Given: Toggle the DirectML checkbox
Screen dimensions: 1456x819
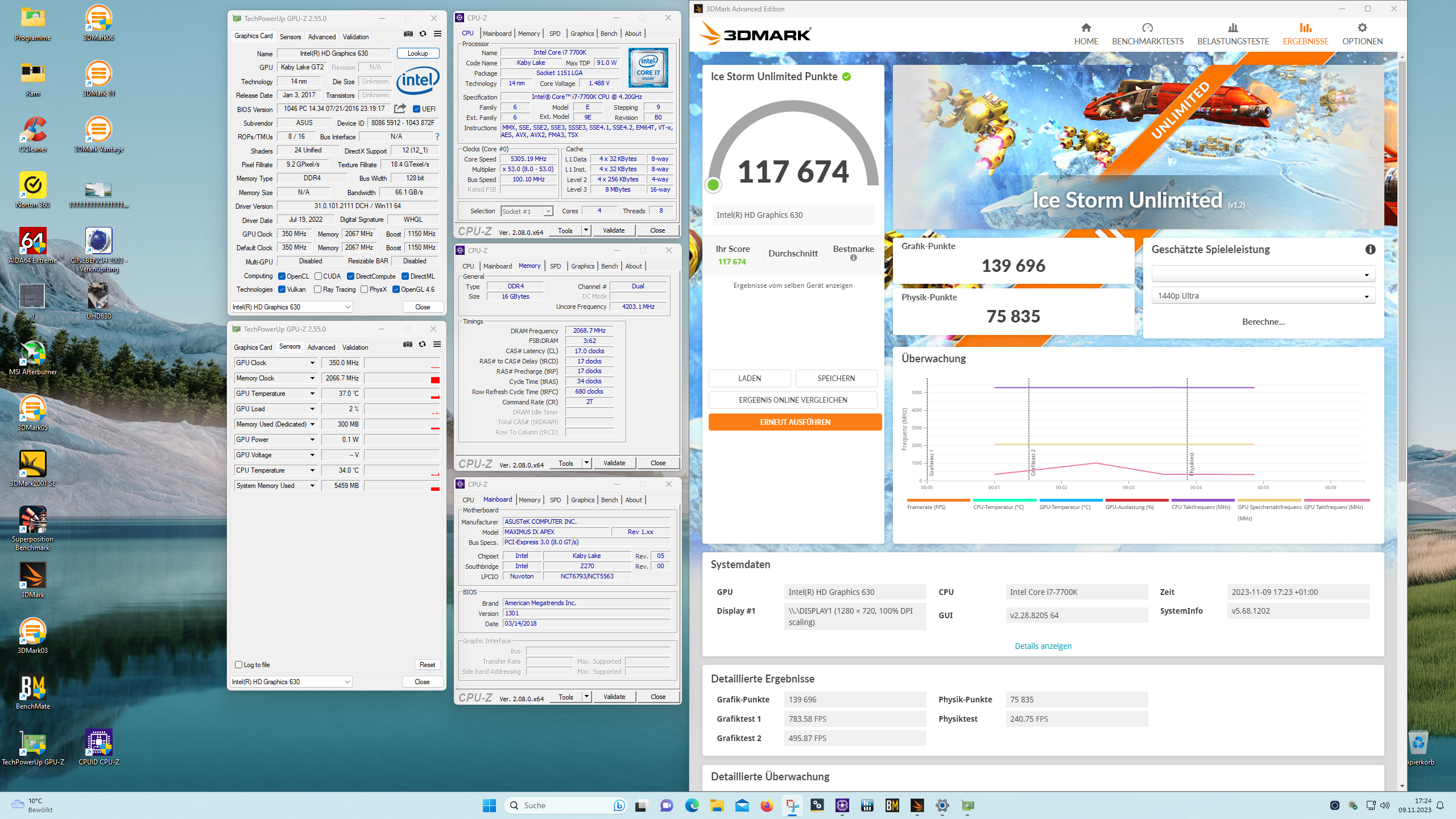Looking at the screenshot, I should tap(405, 276).
